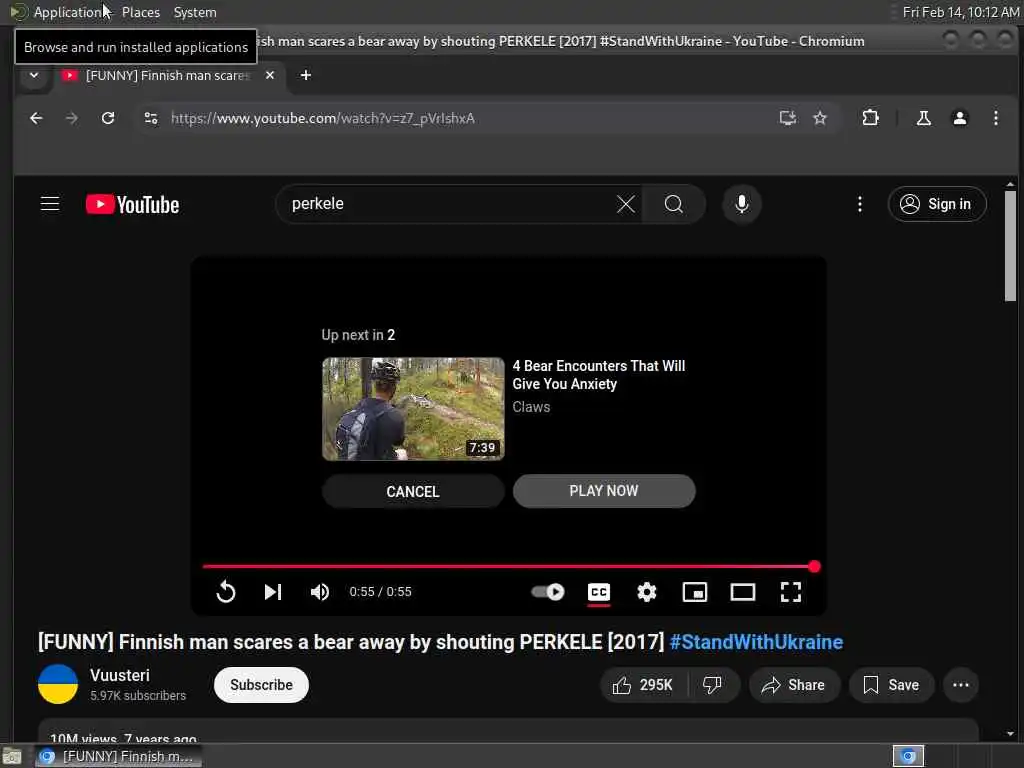The image size is (1024, 768).
Task: View site information icon in address bar
Action: point(151,118)
